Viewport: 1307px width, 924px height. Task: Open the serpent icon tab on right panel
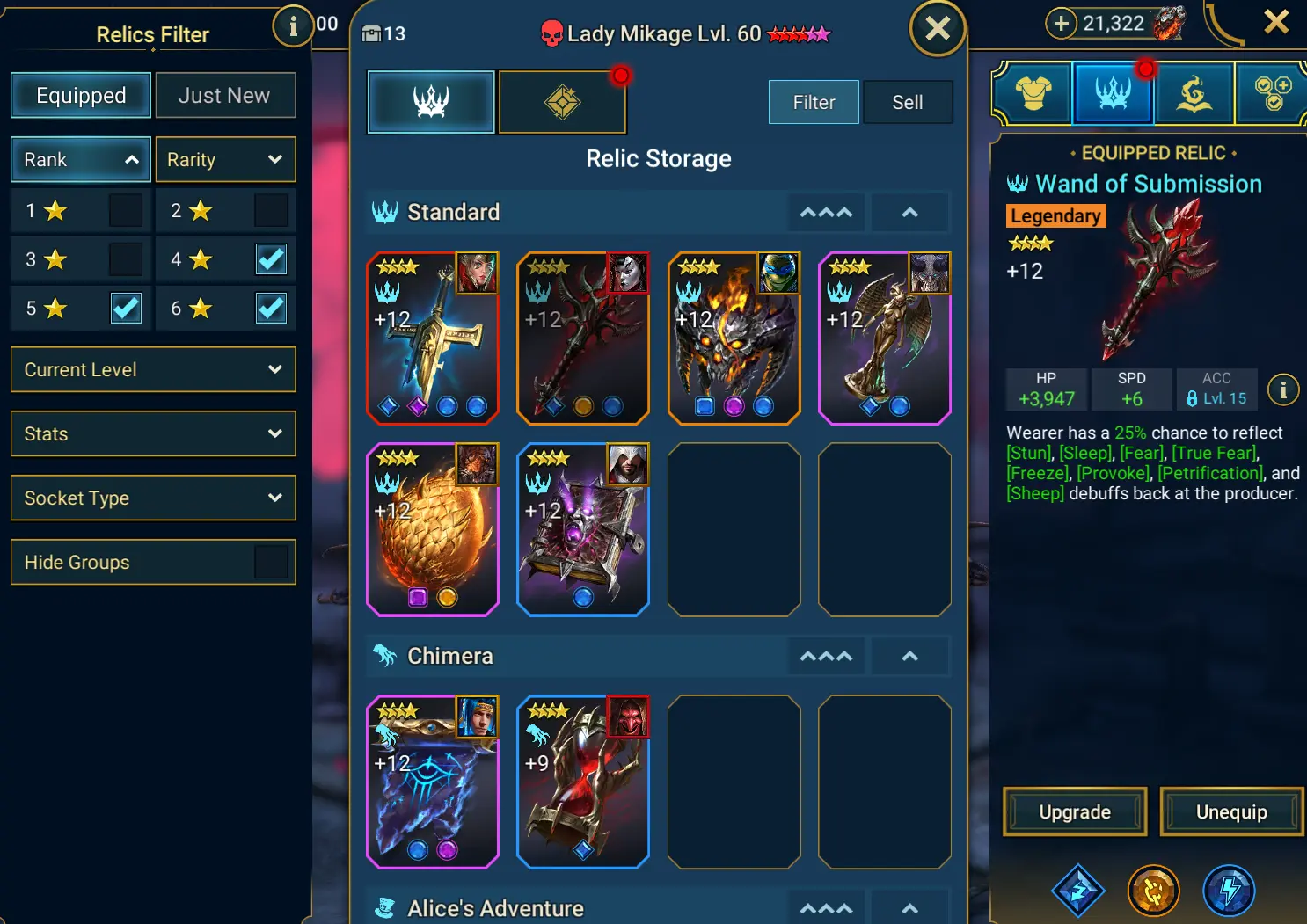pos(1194,92)
